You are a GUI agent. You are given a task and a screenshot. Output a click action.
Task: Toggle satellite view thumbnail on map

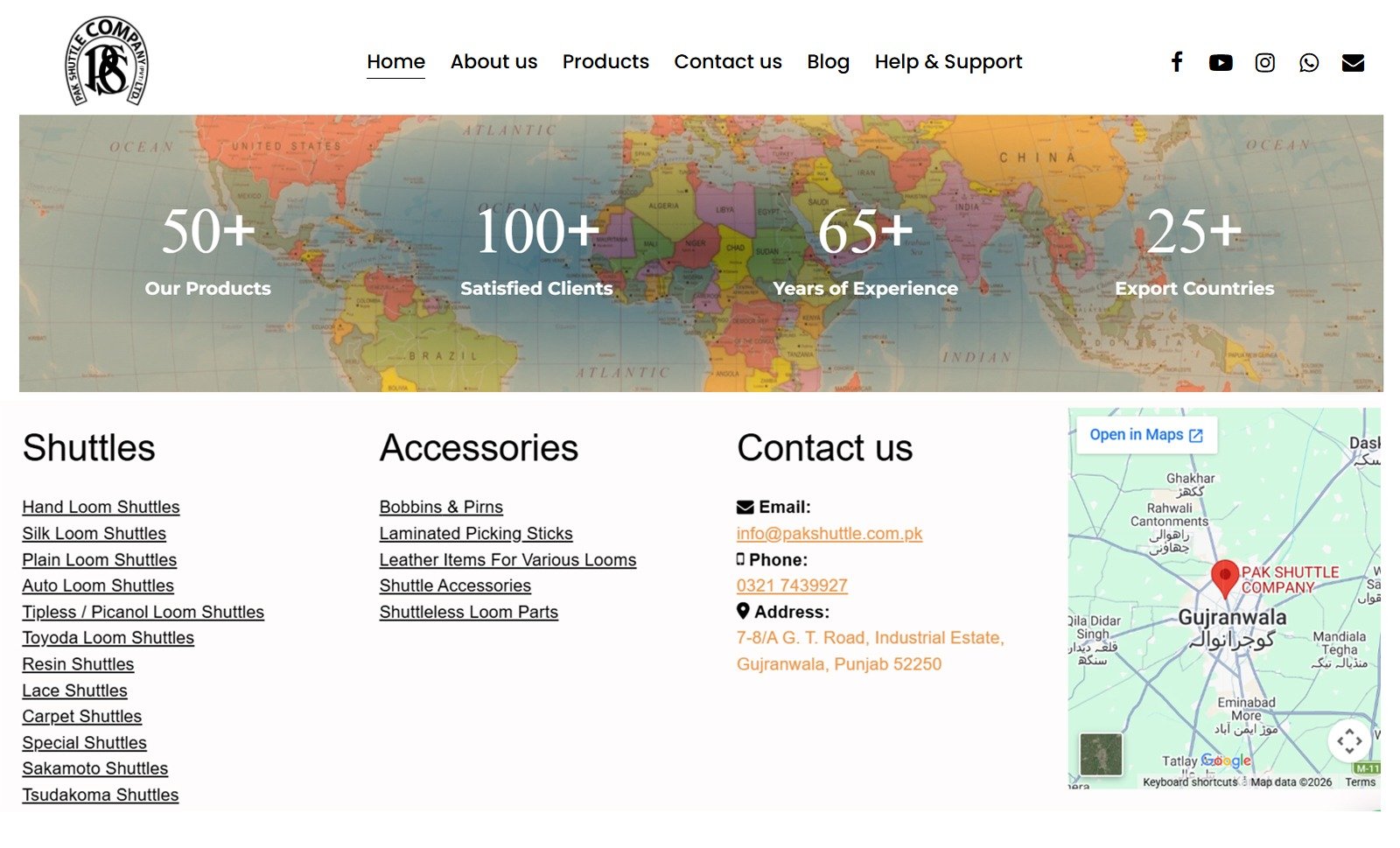(x=1101, y=754)
